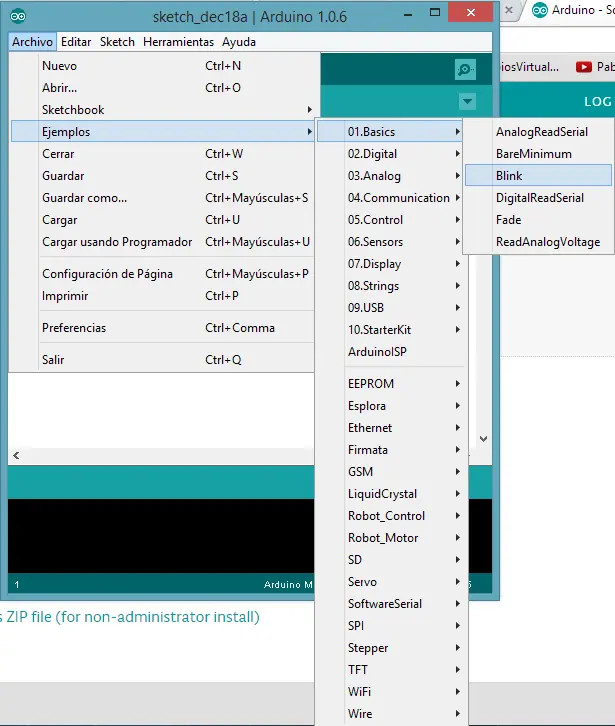Expand GSM library examples
Image resolution: width=615 pixels, height=726 pixels.
(390, 472)
